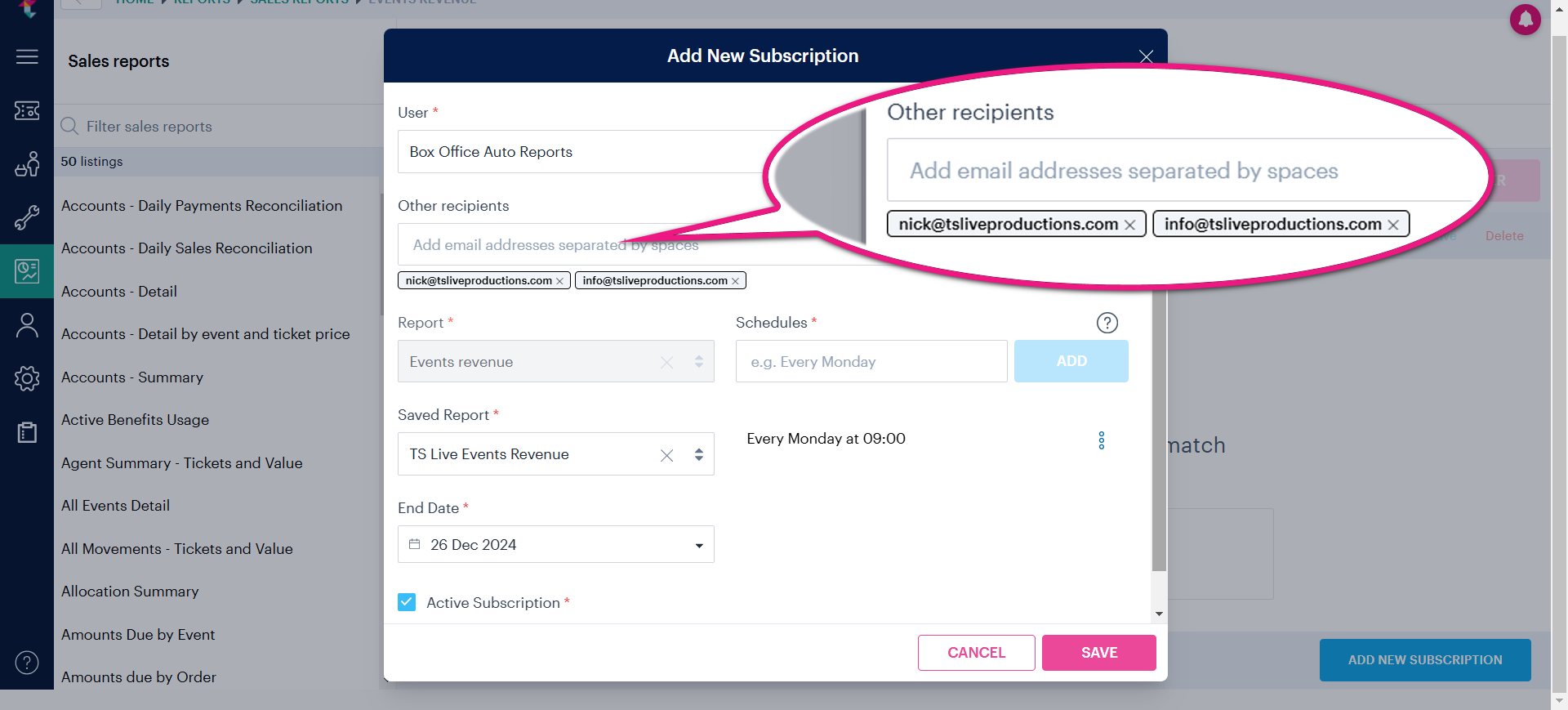Expand the Report dropdown arrows
1568x710 pixels.
point(699,361)
